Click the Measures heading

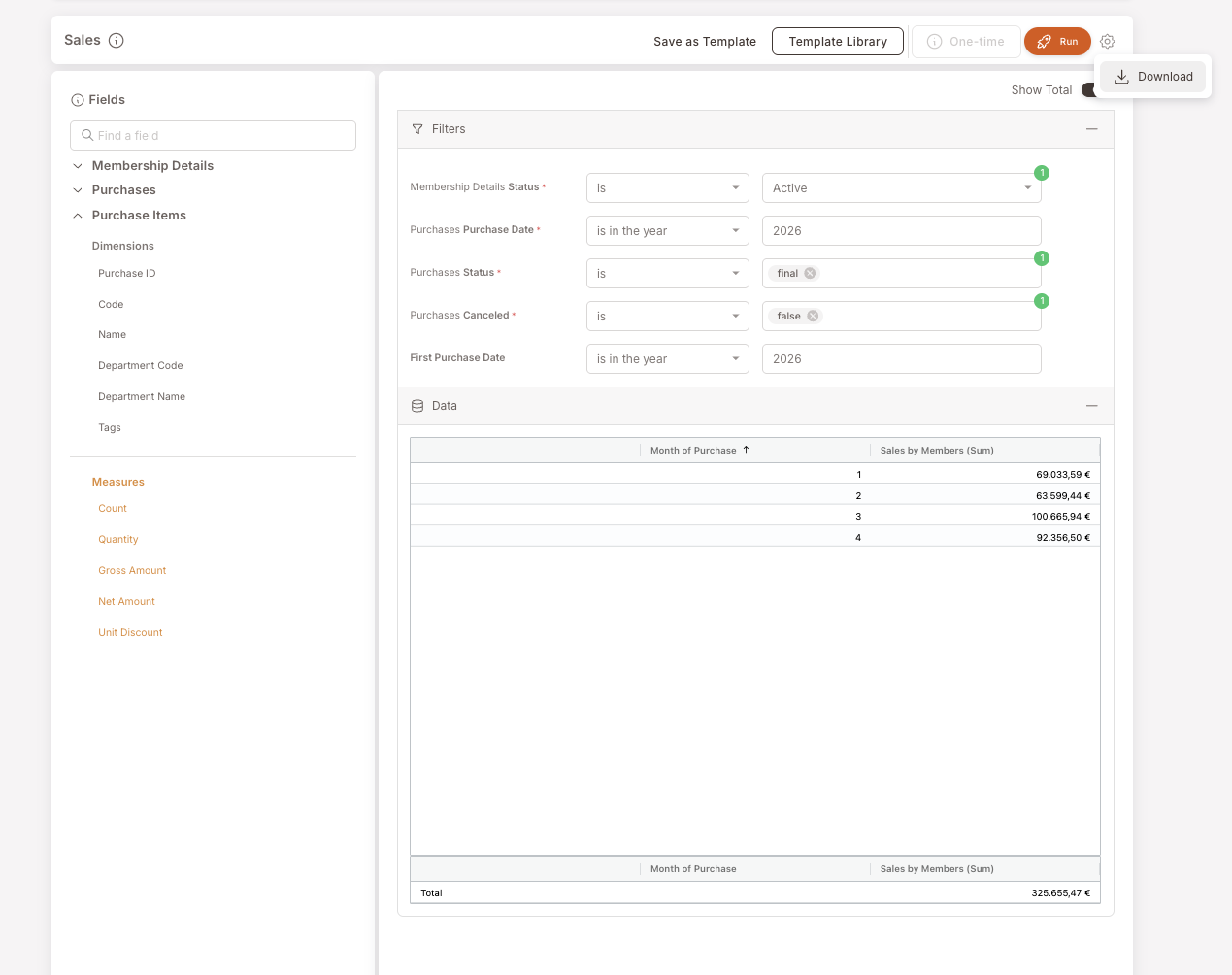coord(118,483)
